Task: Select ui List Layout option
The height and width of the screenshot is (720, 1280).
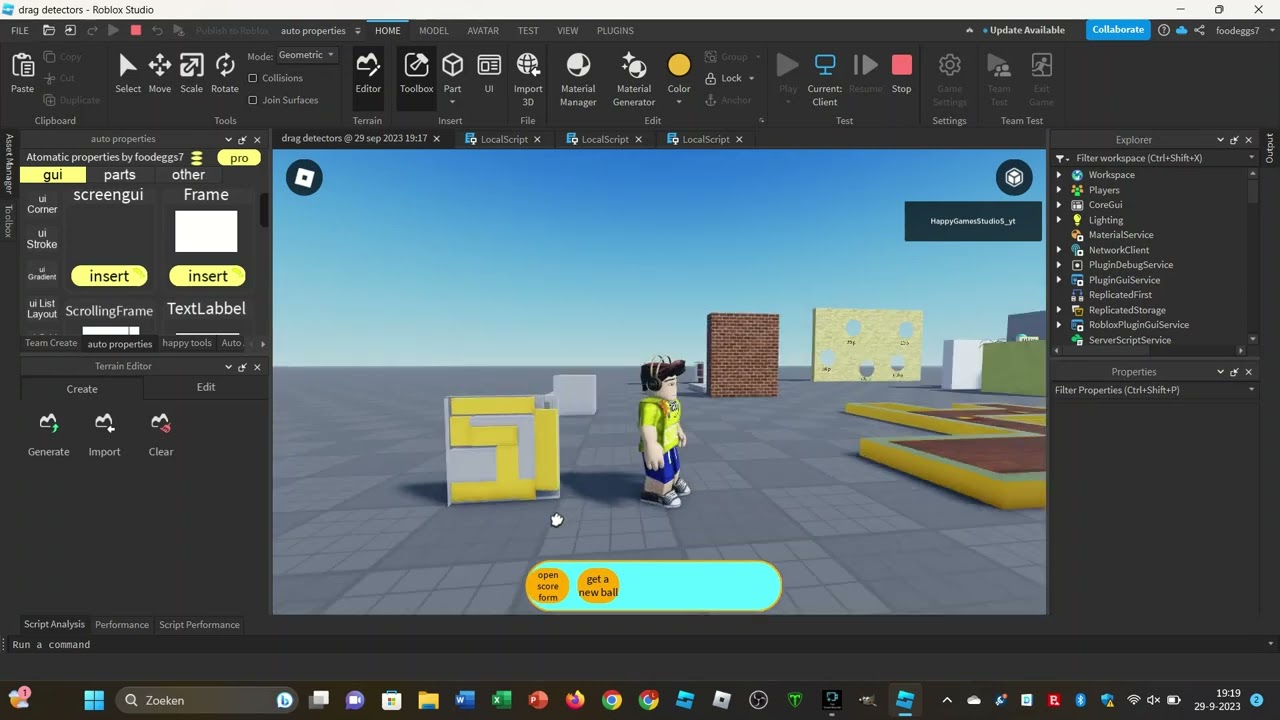Action: click(x=42, y=309)
